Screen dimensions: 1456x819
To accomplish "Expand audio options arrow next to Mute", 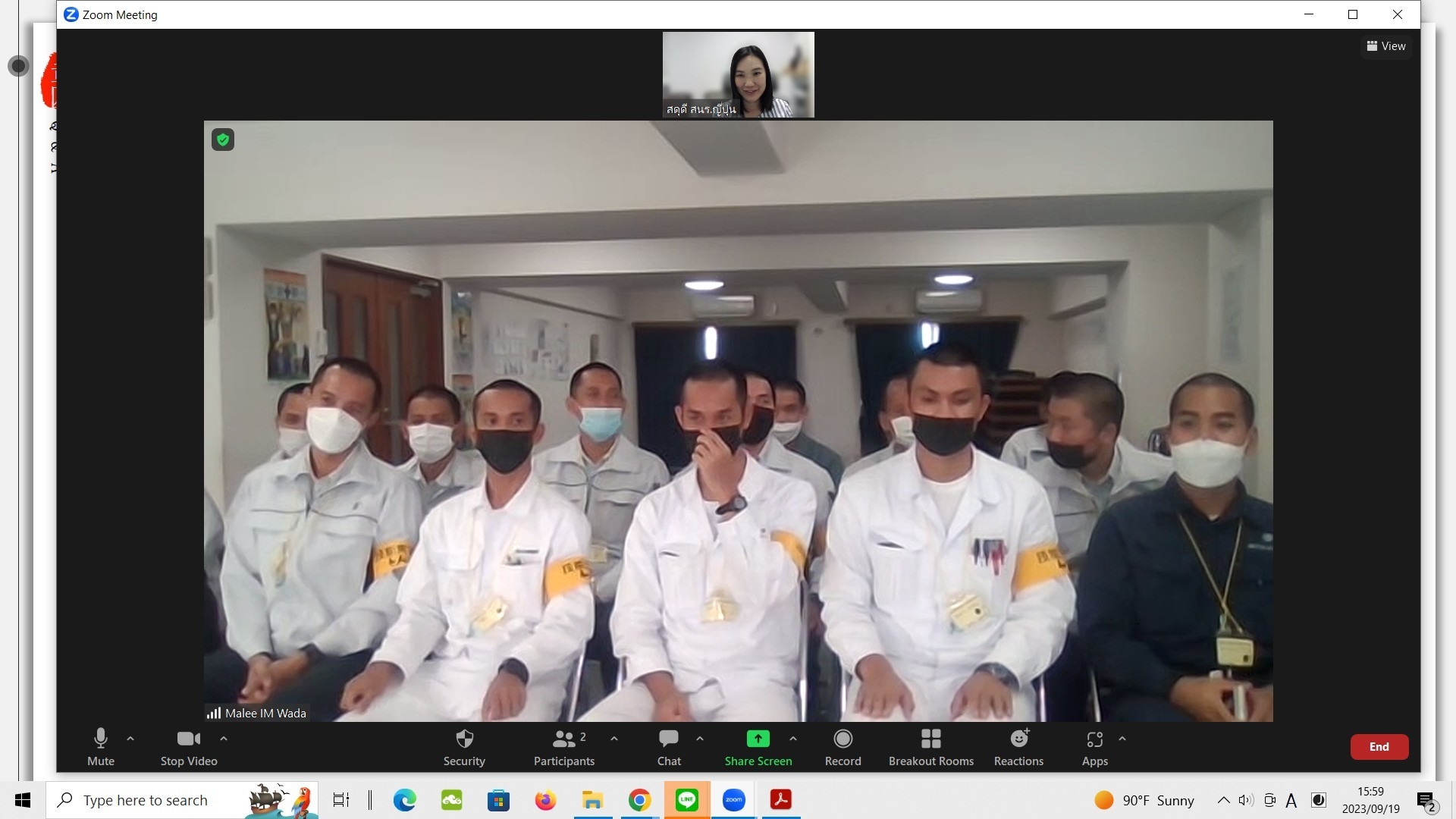I will pos(130,738).
